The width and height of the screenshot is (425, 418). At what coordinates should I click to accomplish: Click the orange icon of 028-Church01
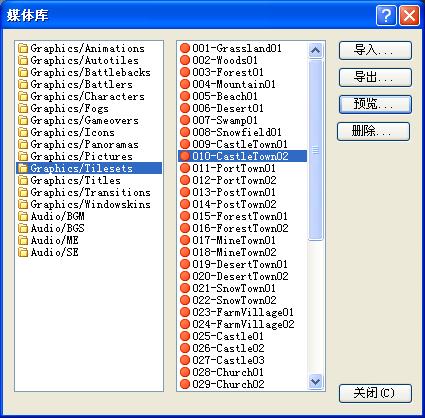tap(185, 372)
